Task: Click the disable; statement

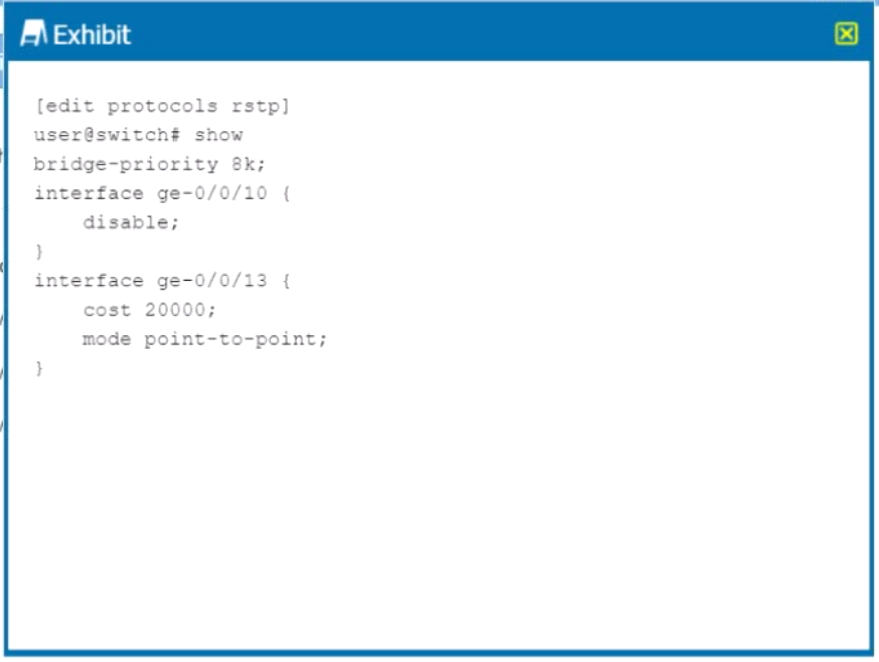Action: pyautogui.click(x=131, y=223)
